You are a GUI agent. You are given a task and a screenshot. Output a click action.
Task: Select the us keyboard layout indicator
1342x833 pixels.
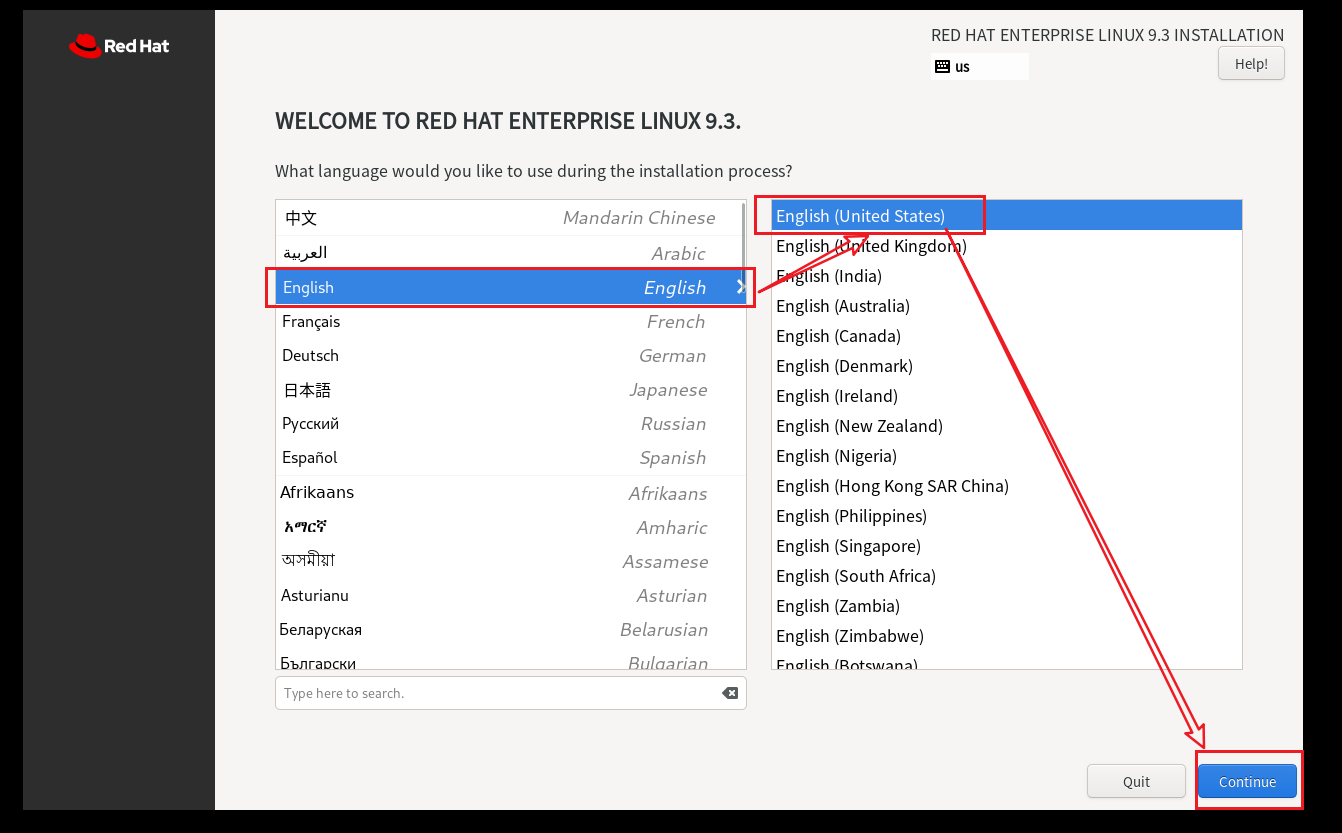pos(979,67)
